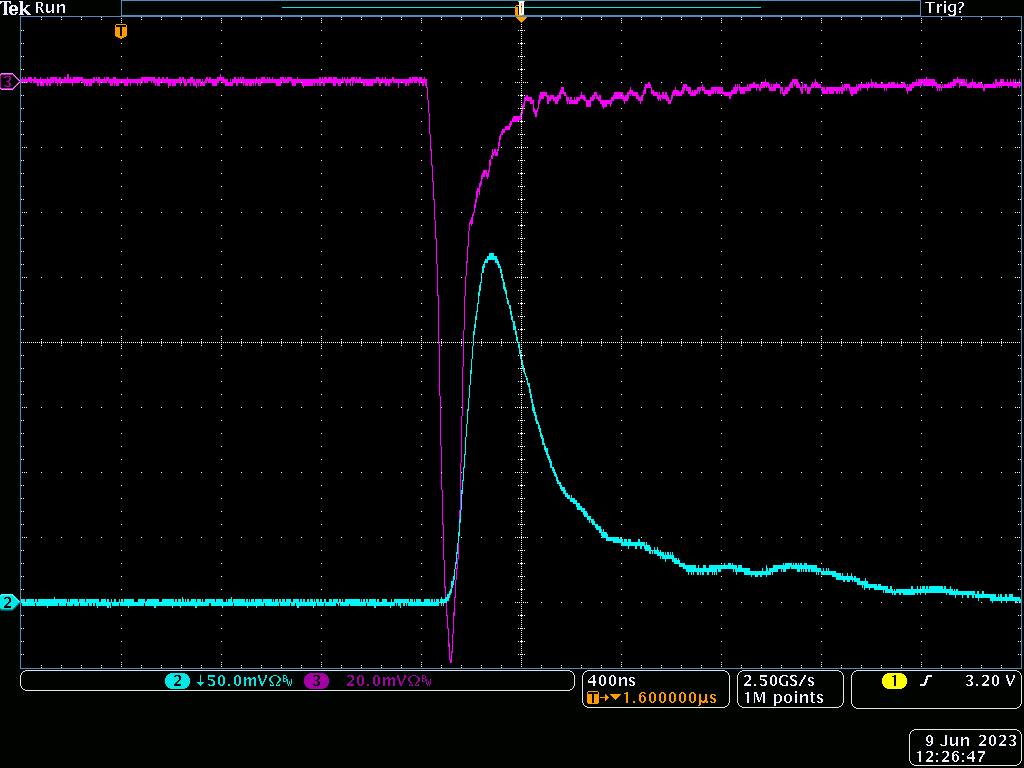Click the 400ns timebase readout
This screenshot has width=1024, height=768.
click(610, 680)
